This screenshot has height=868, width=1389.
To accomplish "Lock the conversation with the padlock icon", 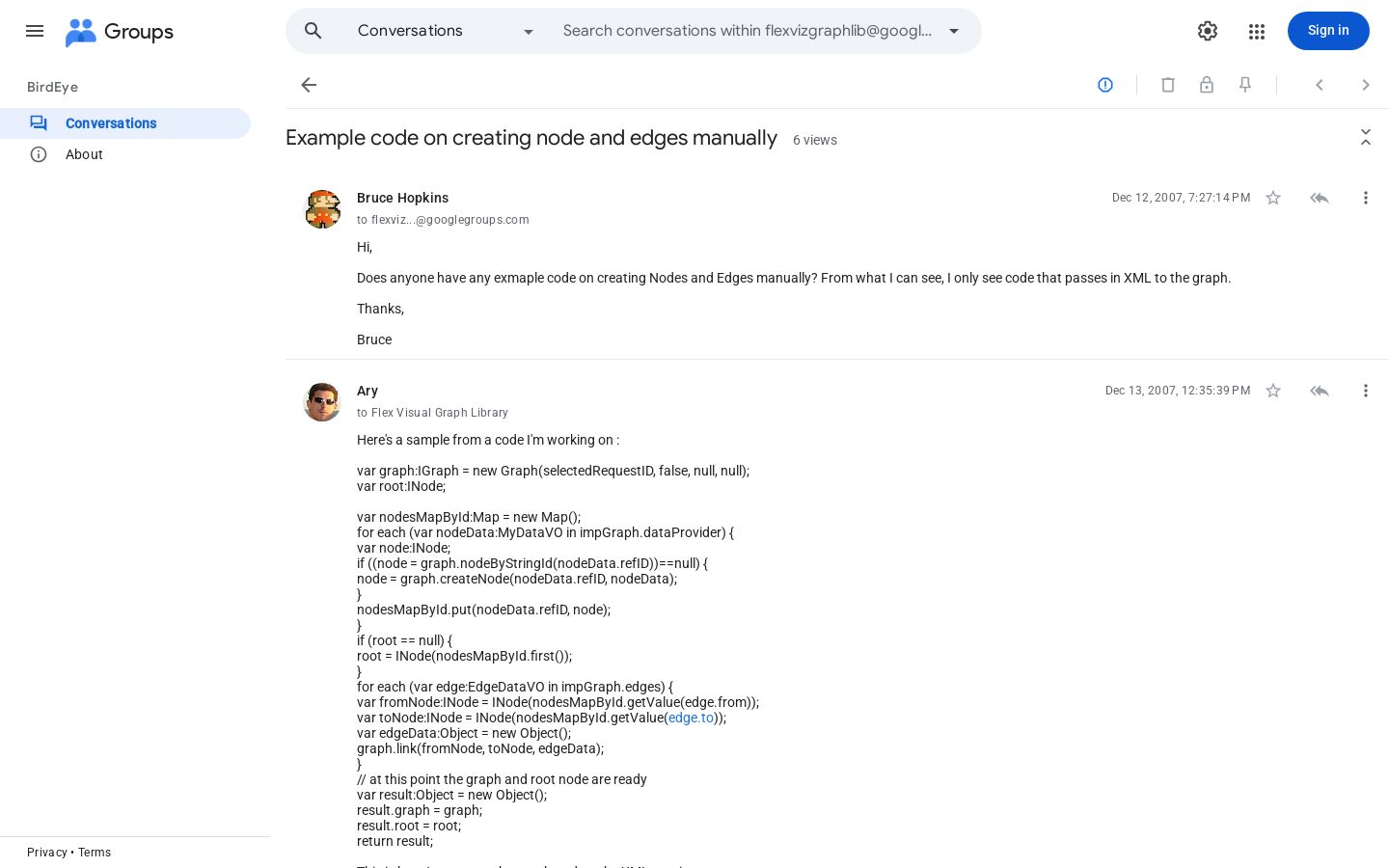I will pos(1207,85).
